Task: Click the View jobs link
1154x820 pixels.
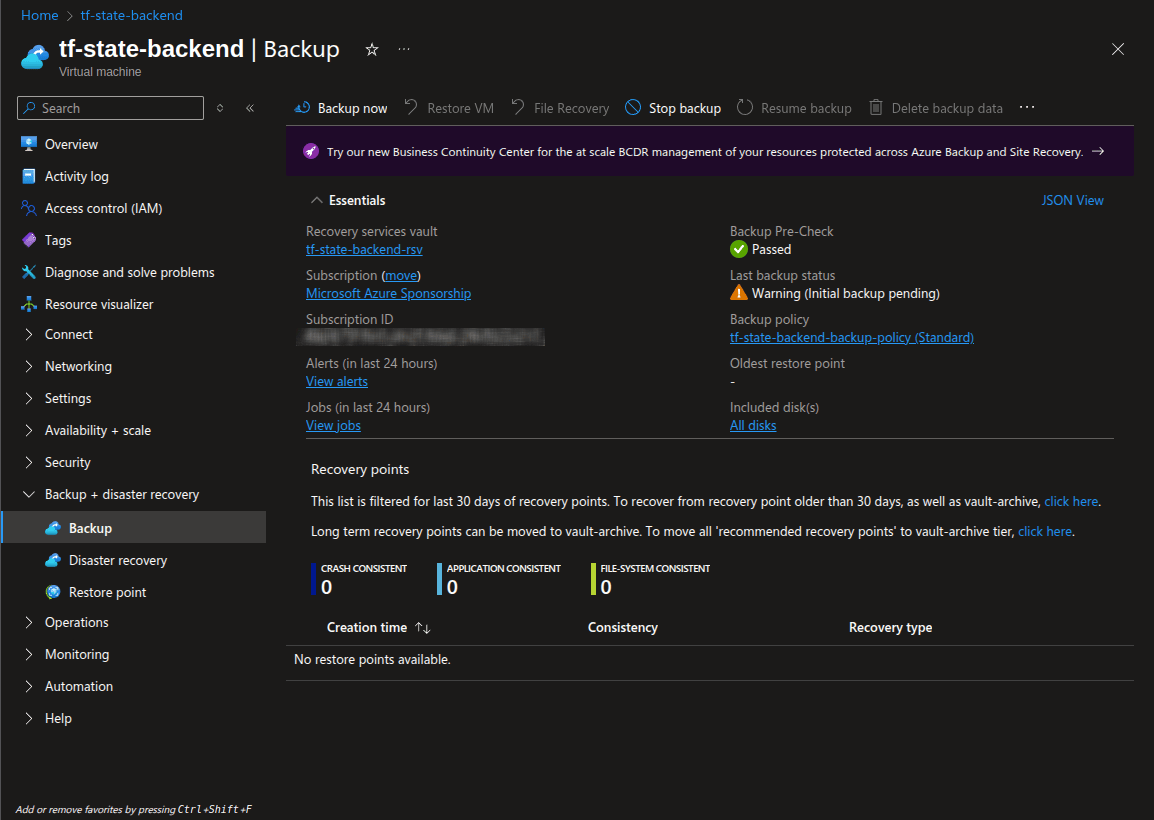Action: [x=333, y=425]
